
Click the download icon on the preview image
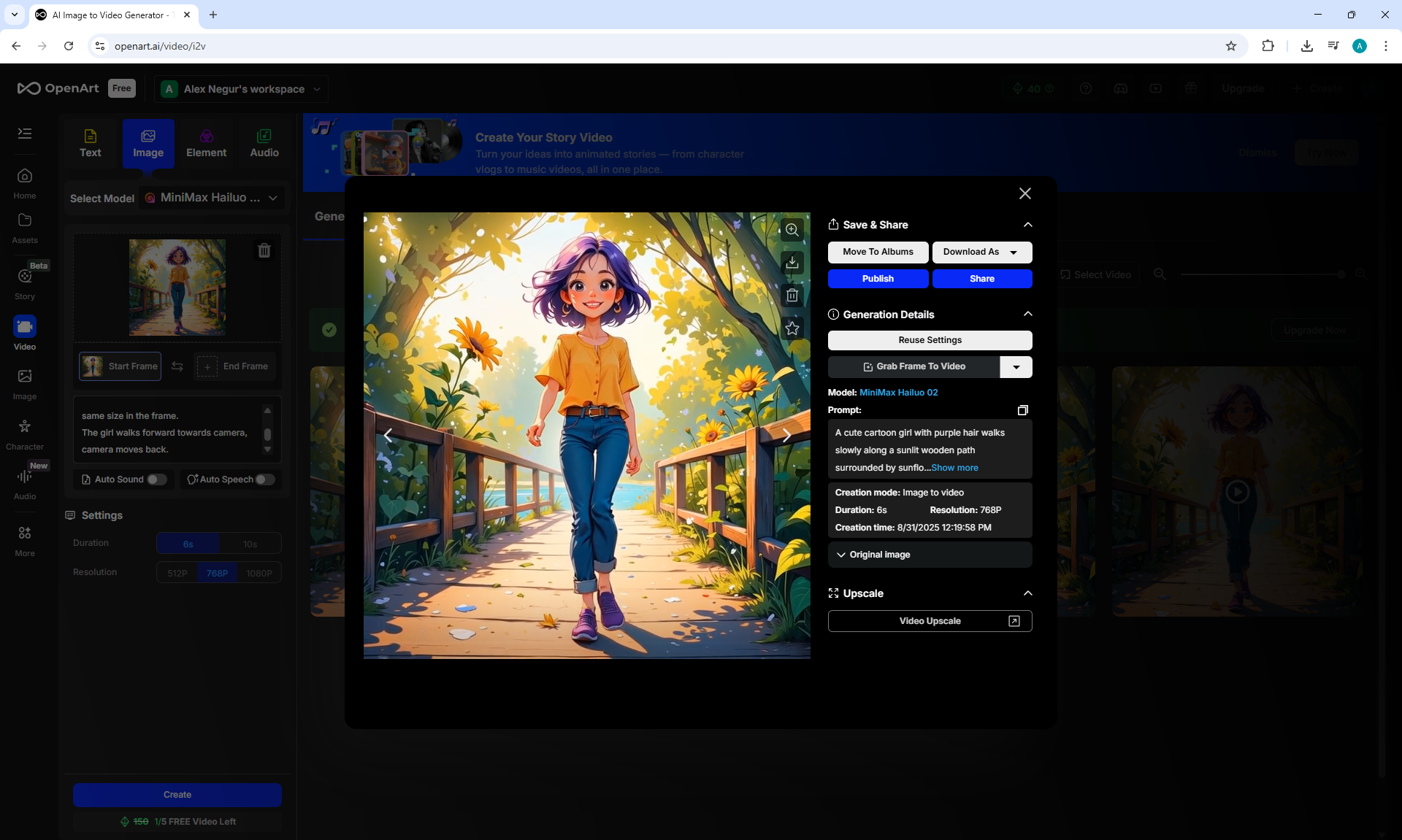point(792,263)
